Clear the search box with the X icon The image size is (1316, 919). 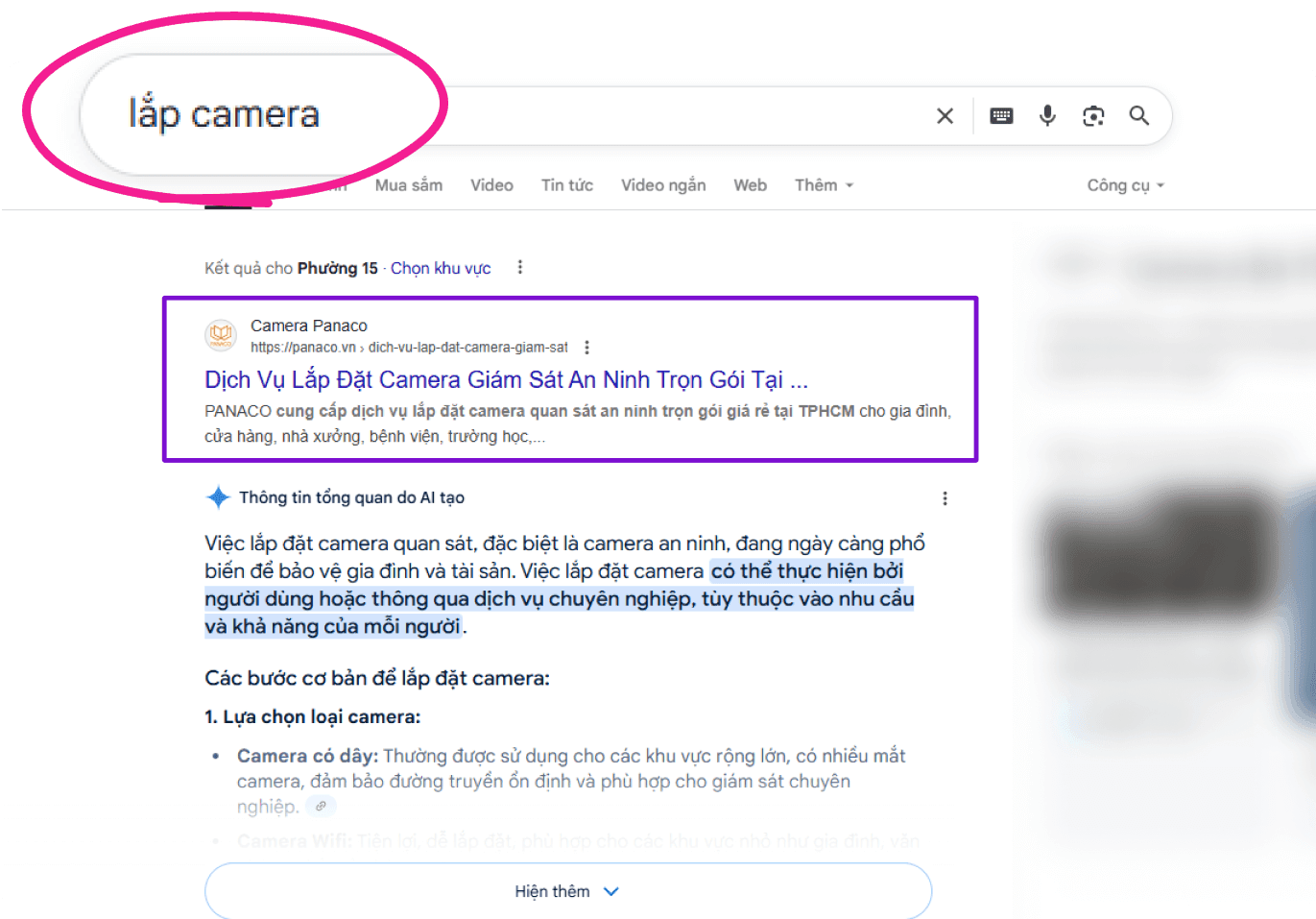pos(945,116)
